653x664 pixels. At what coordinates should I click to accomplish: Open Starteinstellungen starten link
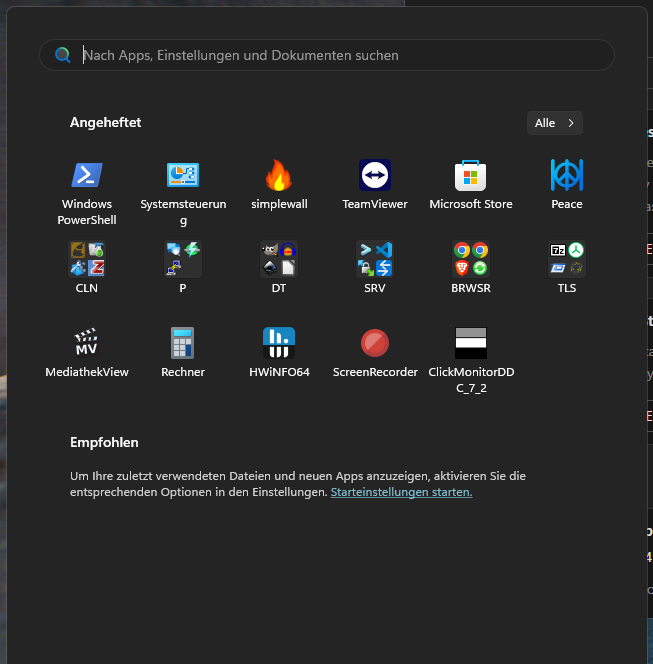tap(401, 492)
